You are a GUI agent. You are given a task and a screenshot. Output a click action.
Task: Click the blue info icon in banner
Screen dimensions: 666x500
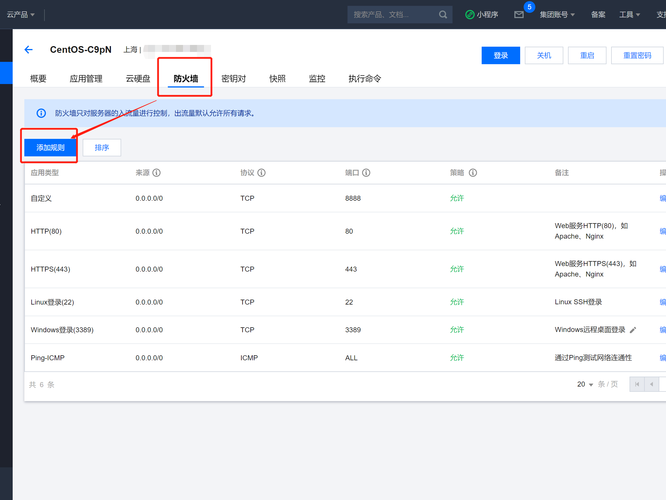[41, 113]
